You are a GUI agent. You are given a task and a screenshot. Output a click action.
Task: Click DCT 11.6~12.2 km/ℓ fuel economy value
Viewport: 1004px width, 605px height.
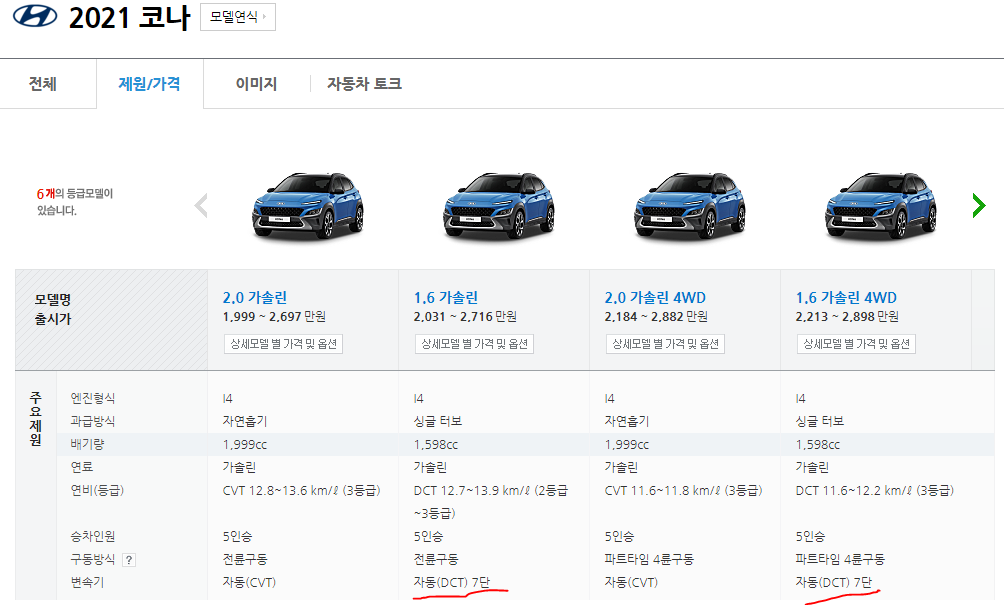pyautogui.click(x=875, y=491)
